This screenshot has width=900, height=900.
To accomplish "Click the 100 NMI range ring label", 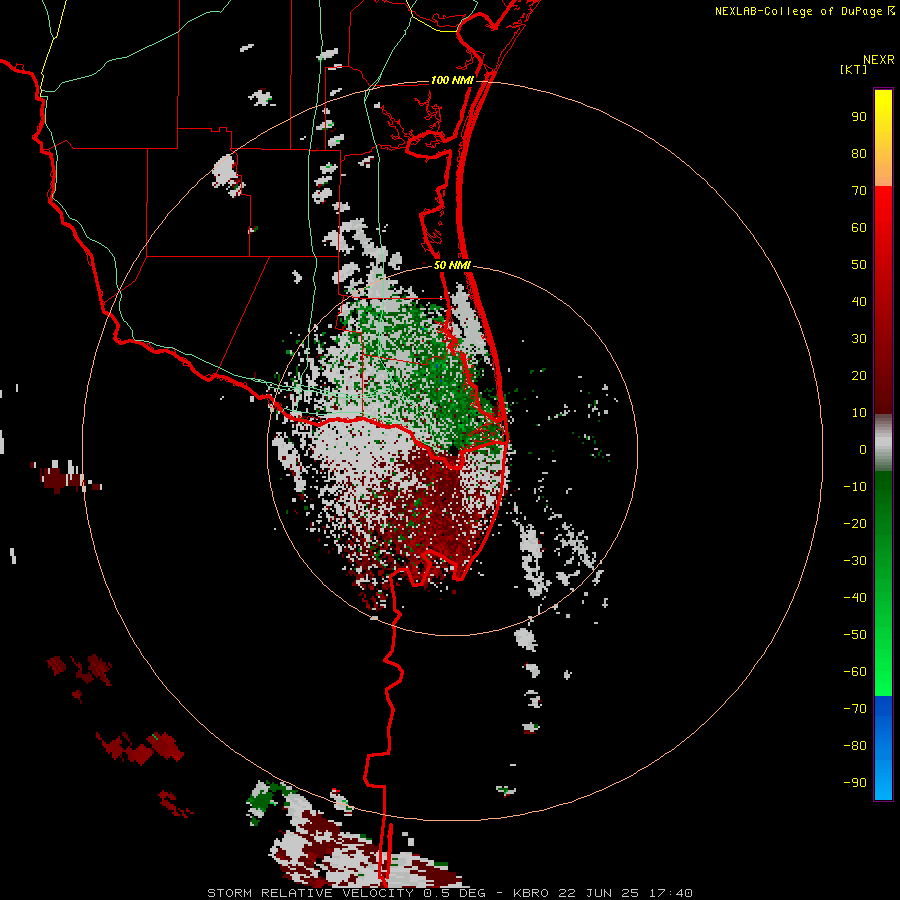I will pos(452,80).
